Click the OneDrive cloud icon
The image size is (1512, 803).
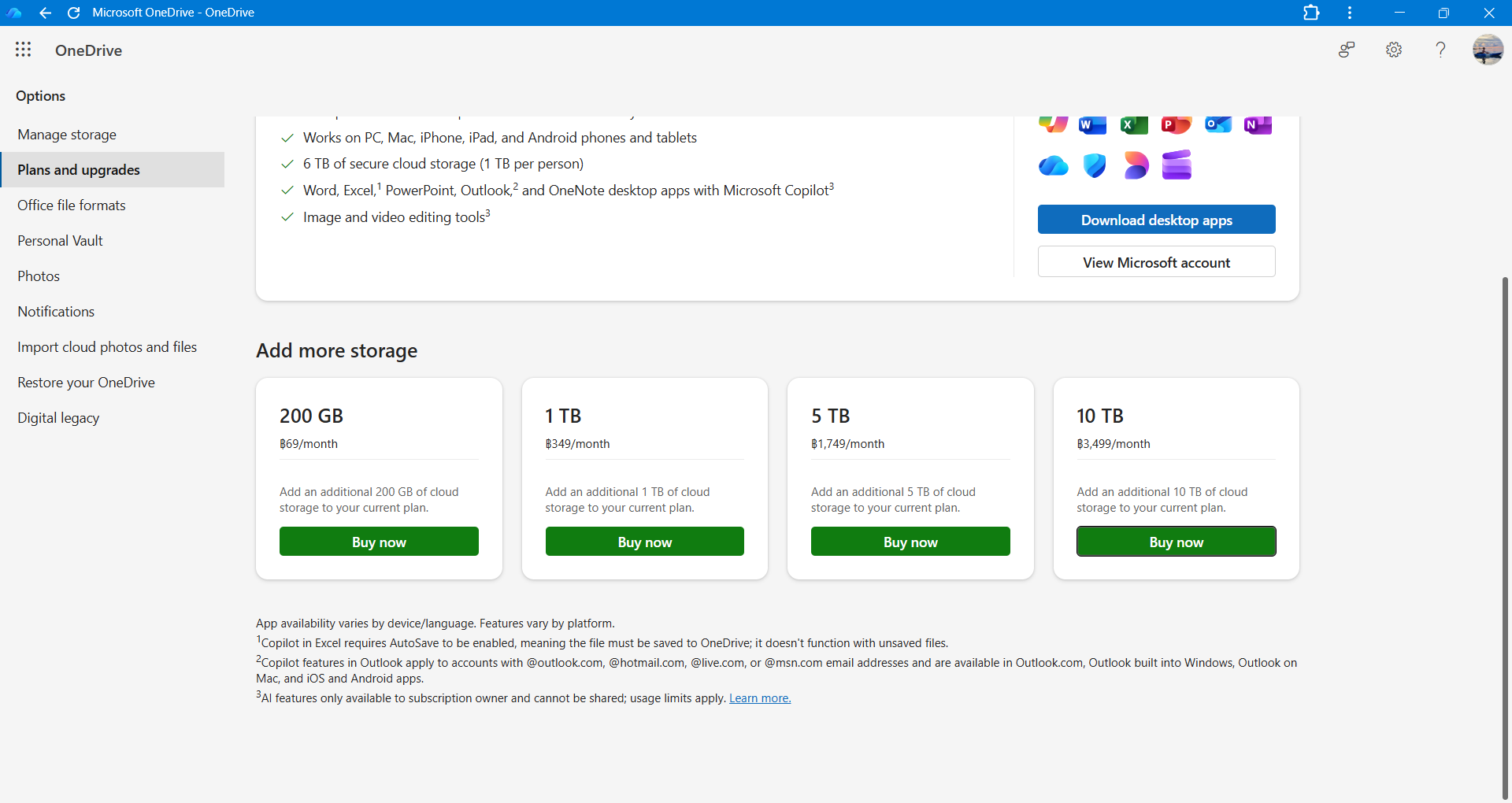[x=1053, y=165]
